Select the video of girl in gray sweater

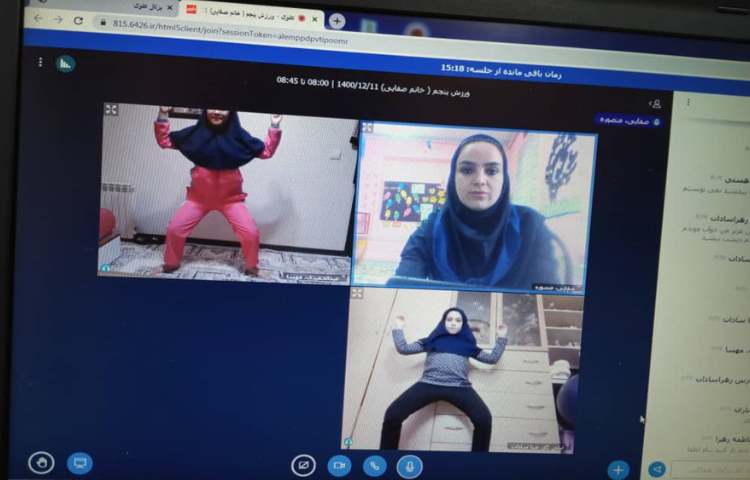462,370
